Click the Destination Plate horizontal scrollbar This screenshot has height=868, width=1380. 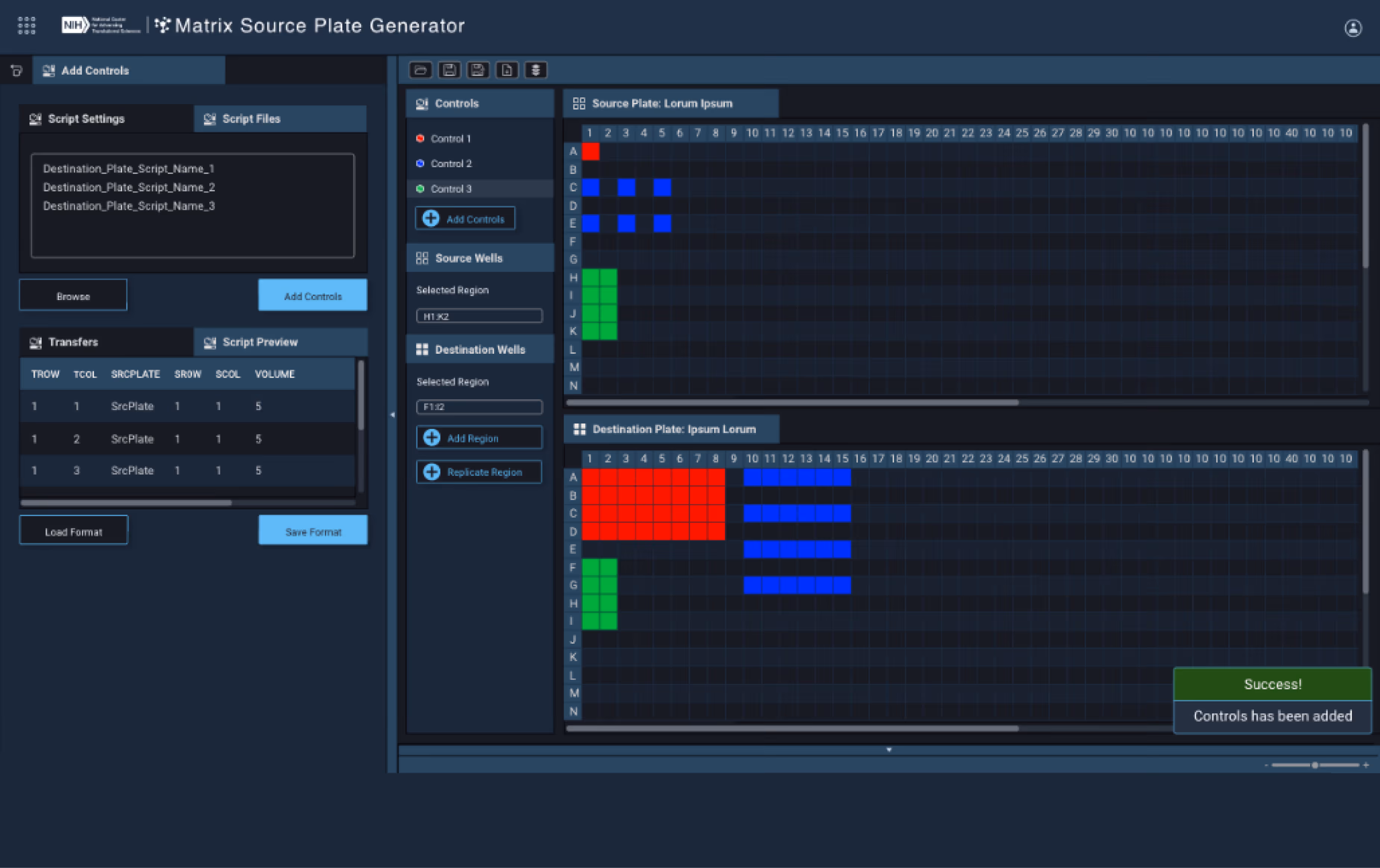[x=792, y=728]
